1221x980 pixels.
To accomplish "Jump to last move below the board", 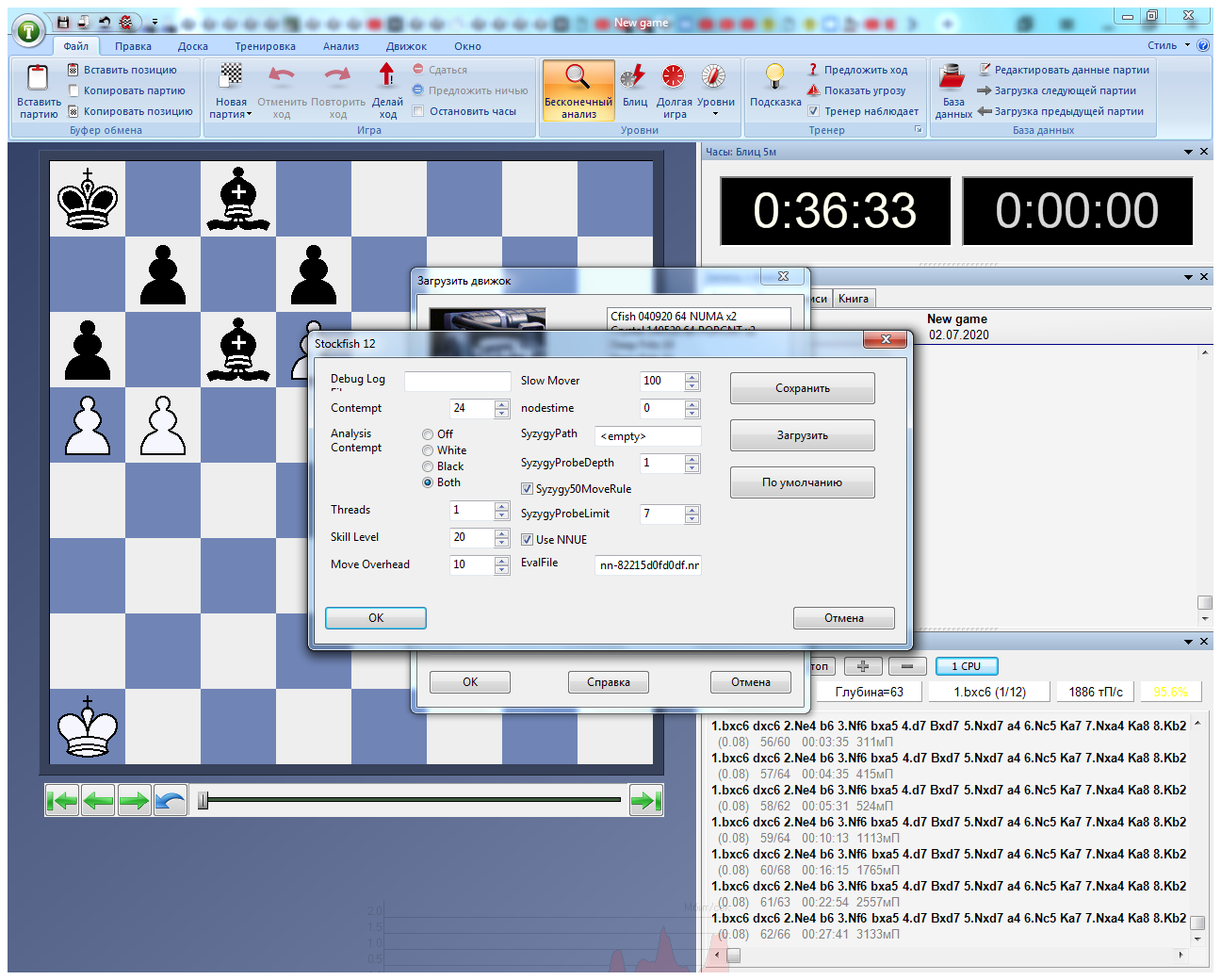I will (645, 801).
